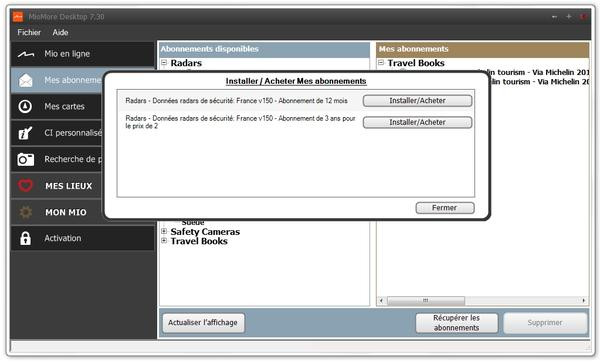Expand Travel Books in available subscriptions
This screenshot has width=600, height=362.
[x=164, y=241]
